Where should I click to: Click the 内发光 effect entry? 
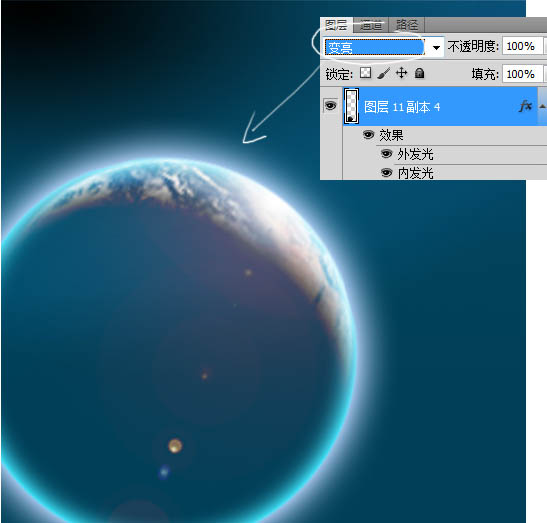415,173
